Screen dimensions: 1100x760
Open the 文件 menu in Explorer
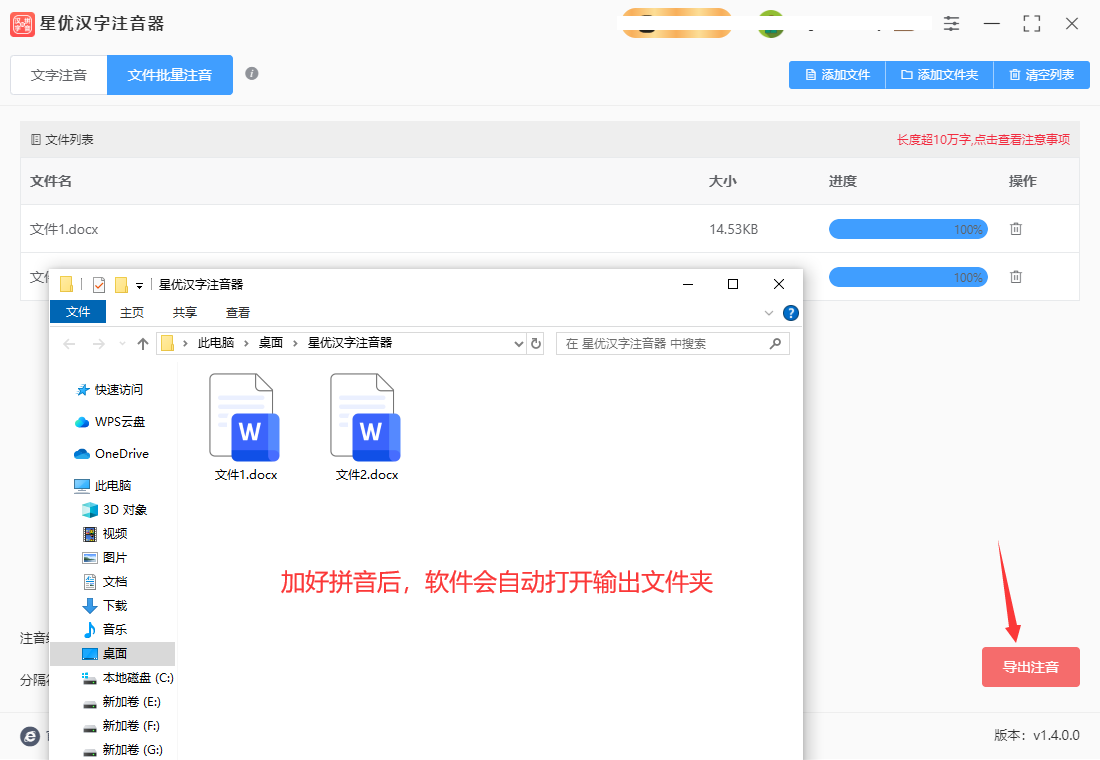click(78, 312)
